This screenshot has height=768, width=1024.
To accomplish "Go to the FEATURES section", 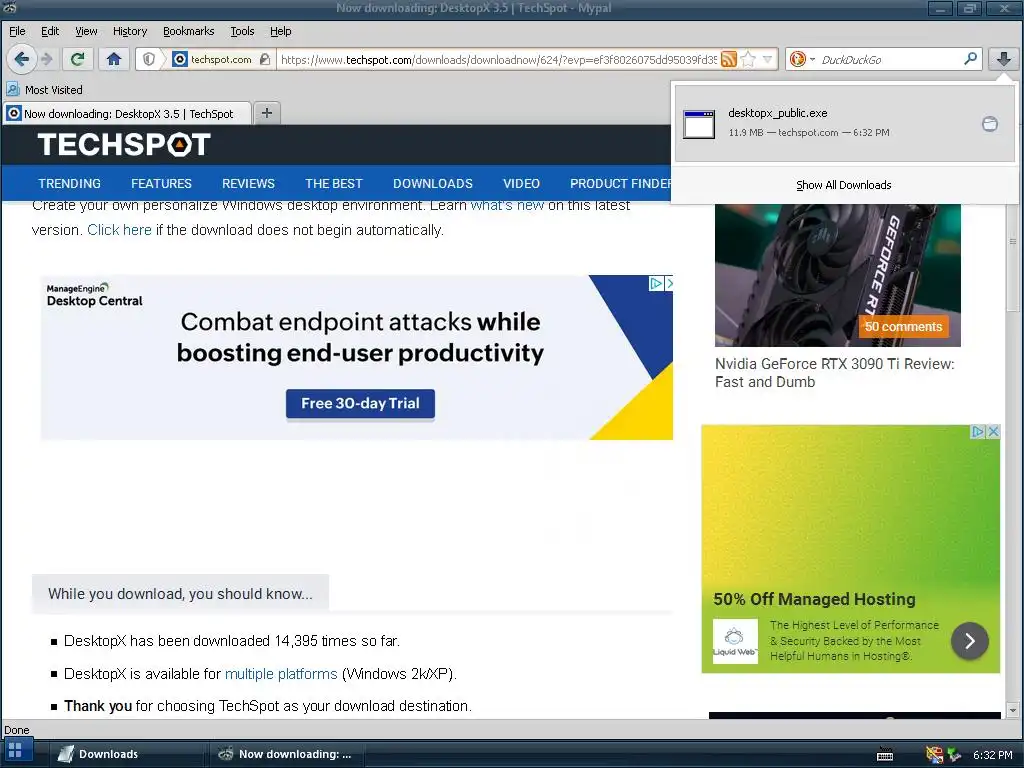I will click(x=161, y=184).
